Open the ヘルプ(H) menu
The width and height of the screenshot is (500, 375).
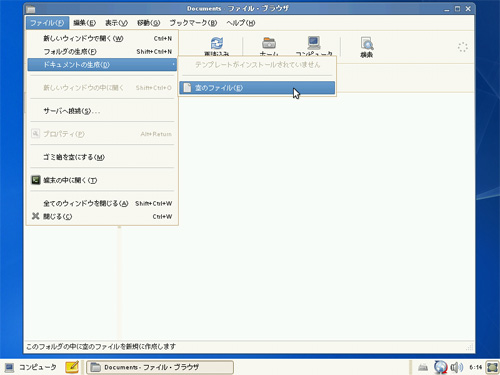point(241,23)
